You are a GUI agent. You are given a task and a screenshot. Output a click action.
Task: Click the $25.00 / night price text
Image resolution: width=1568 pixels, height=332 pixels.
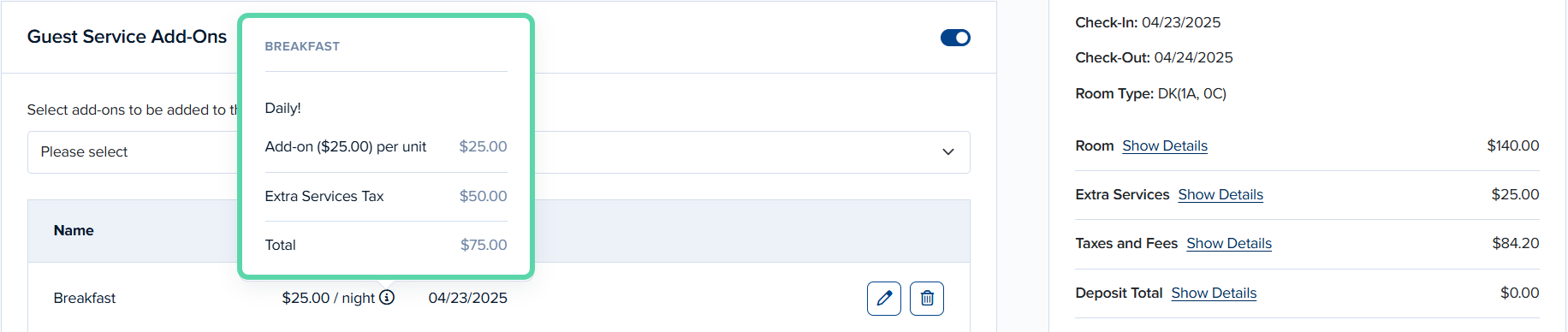(x=329, y=298)
